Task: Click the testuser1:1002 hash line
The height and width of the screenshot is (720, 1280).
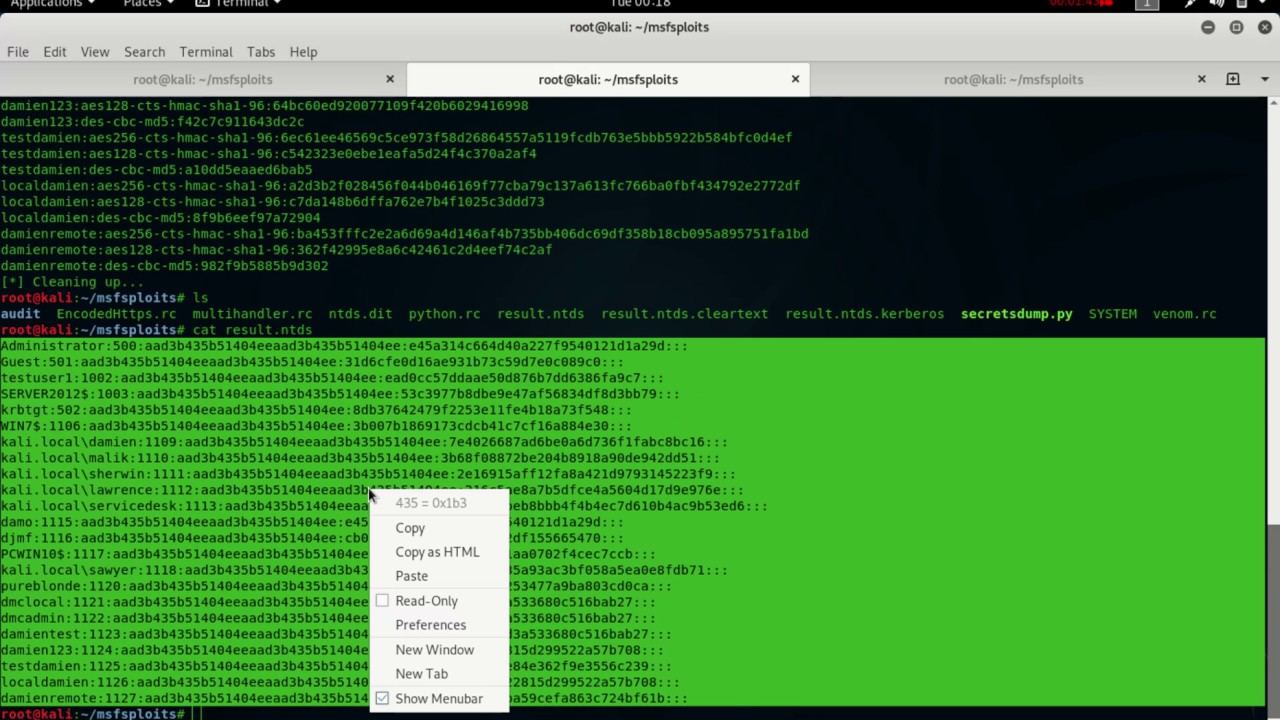Action: 332,378
